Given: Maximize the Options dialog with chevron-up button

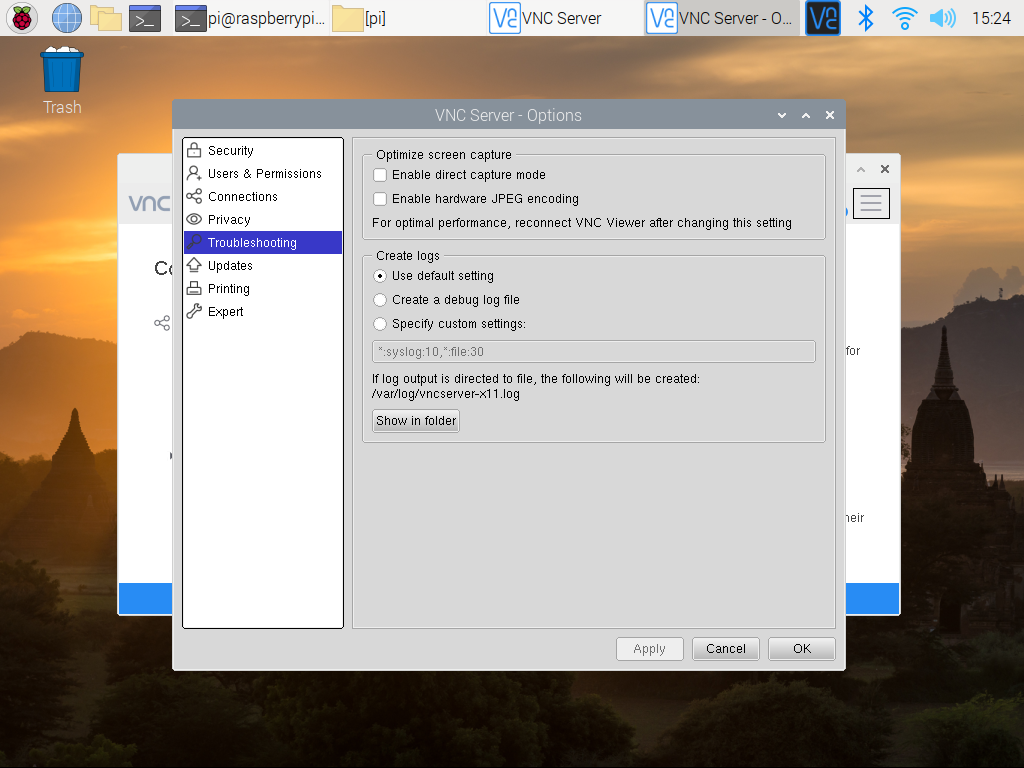Looking at the screenshot, I should coord(806,116).
